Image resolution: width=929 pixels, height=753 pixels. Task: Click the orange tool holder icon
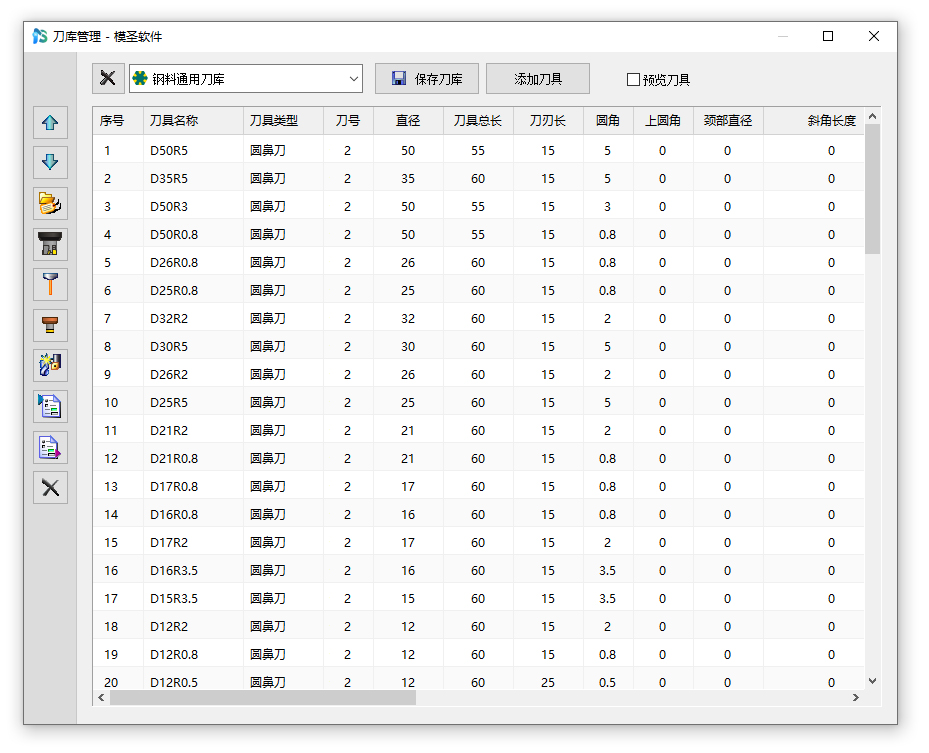50,324
